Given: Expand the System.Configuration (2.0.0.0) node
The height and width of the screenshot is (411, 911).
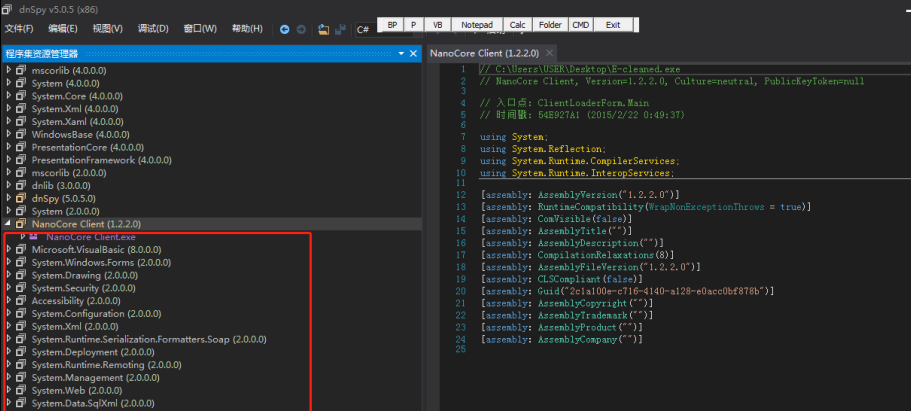Looking at the screenshot, I should click(9, 313).
